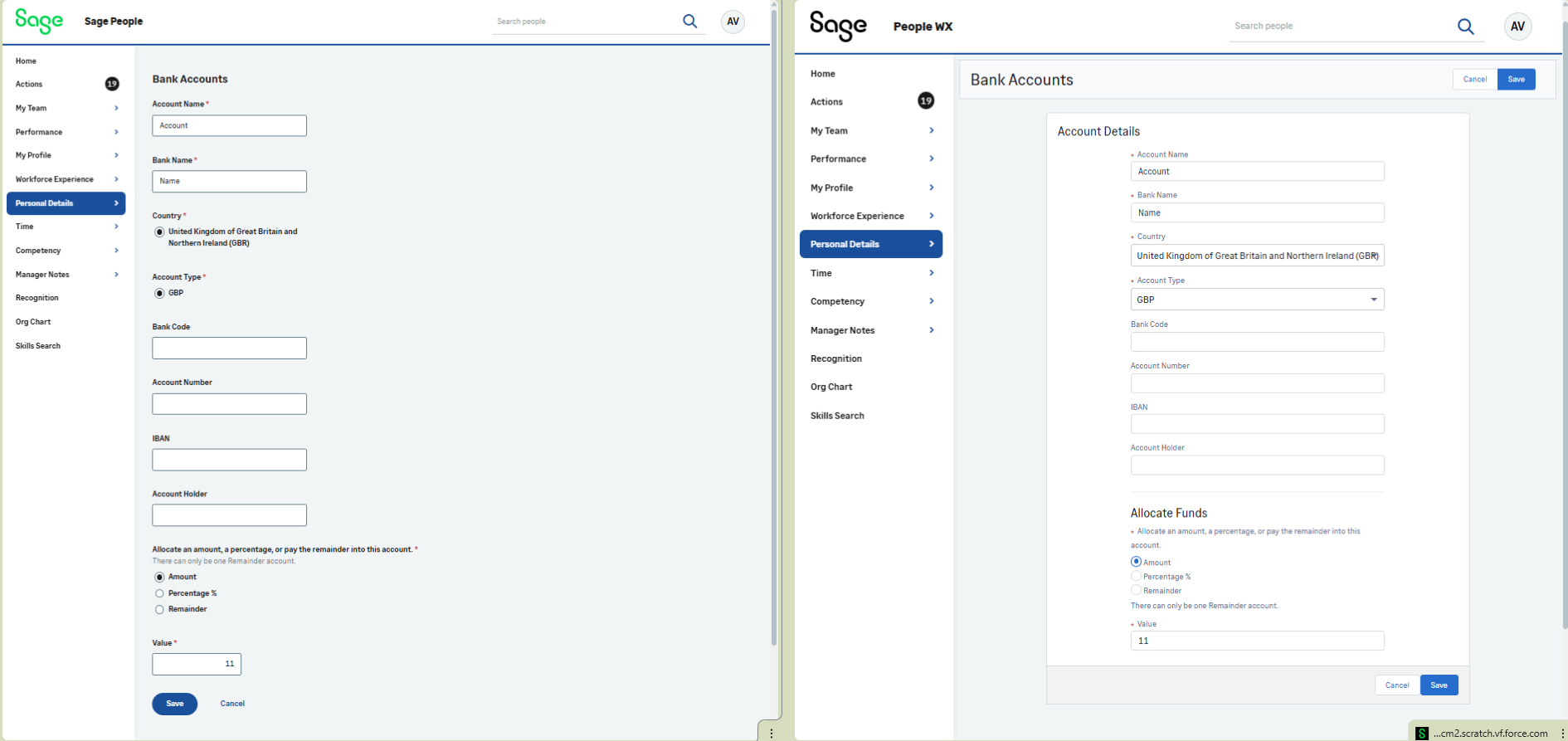Screen dimensions: 1568x741
Task: Select Remainder radio in Sage People form
Action: [x=159, y=609]
